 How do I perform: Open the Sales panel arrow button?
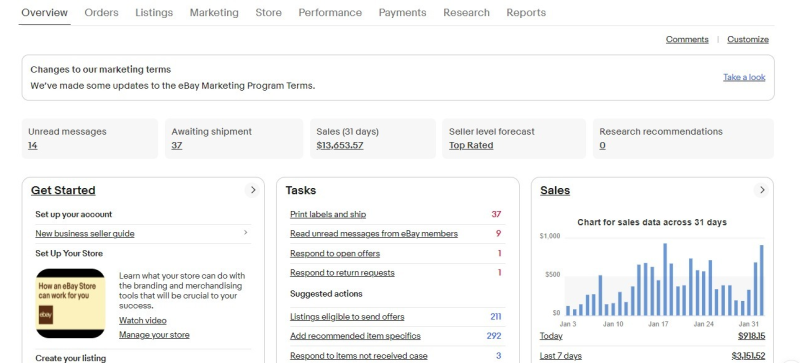coord(761,190)
